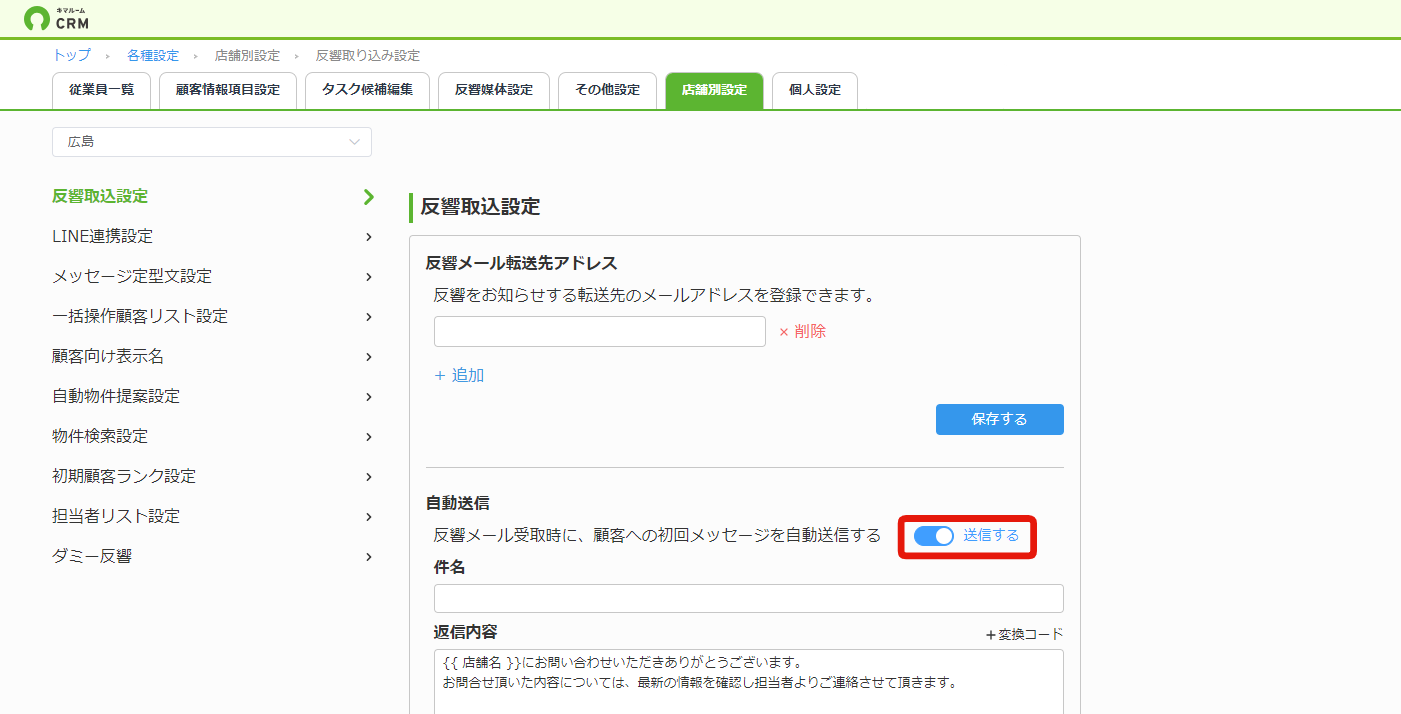1401x714 pixels.
Task: Click the CRM logo in header
Action: [x=56, y=18]
